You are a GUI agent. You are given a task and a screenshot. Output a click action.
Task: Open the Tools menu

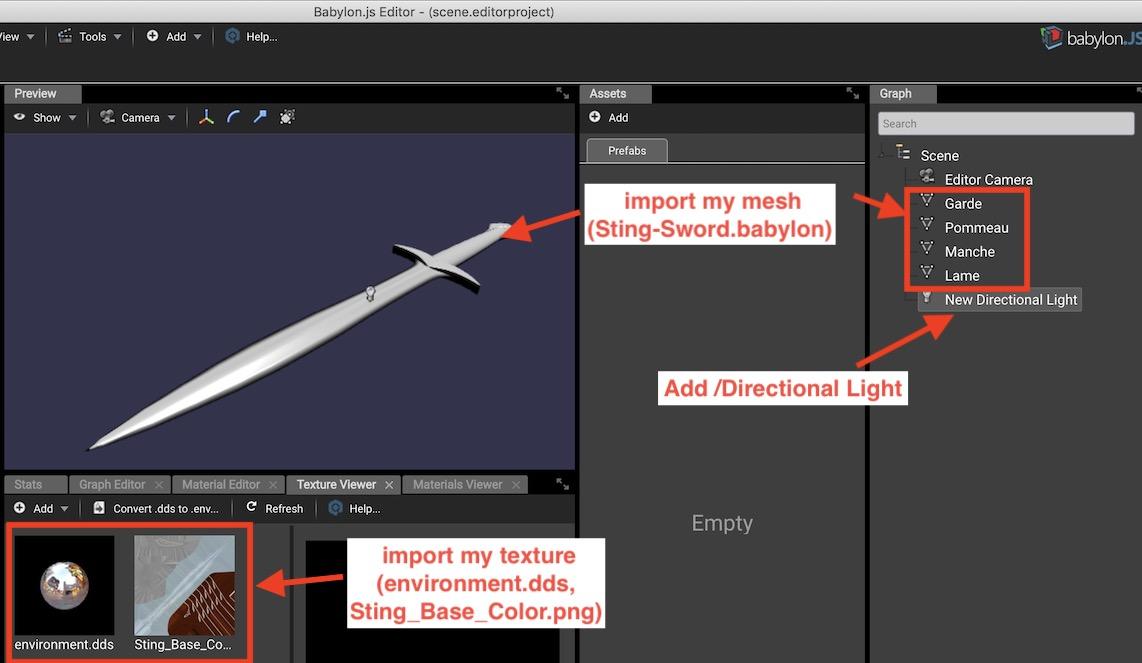click(90, 36)
